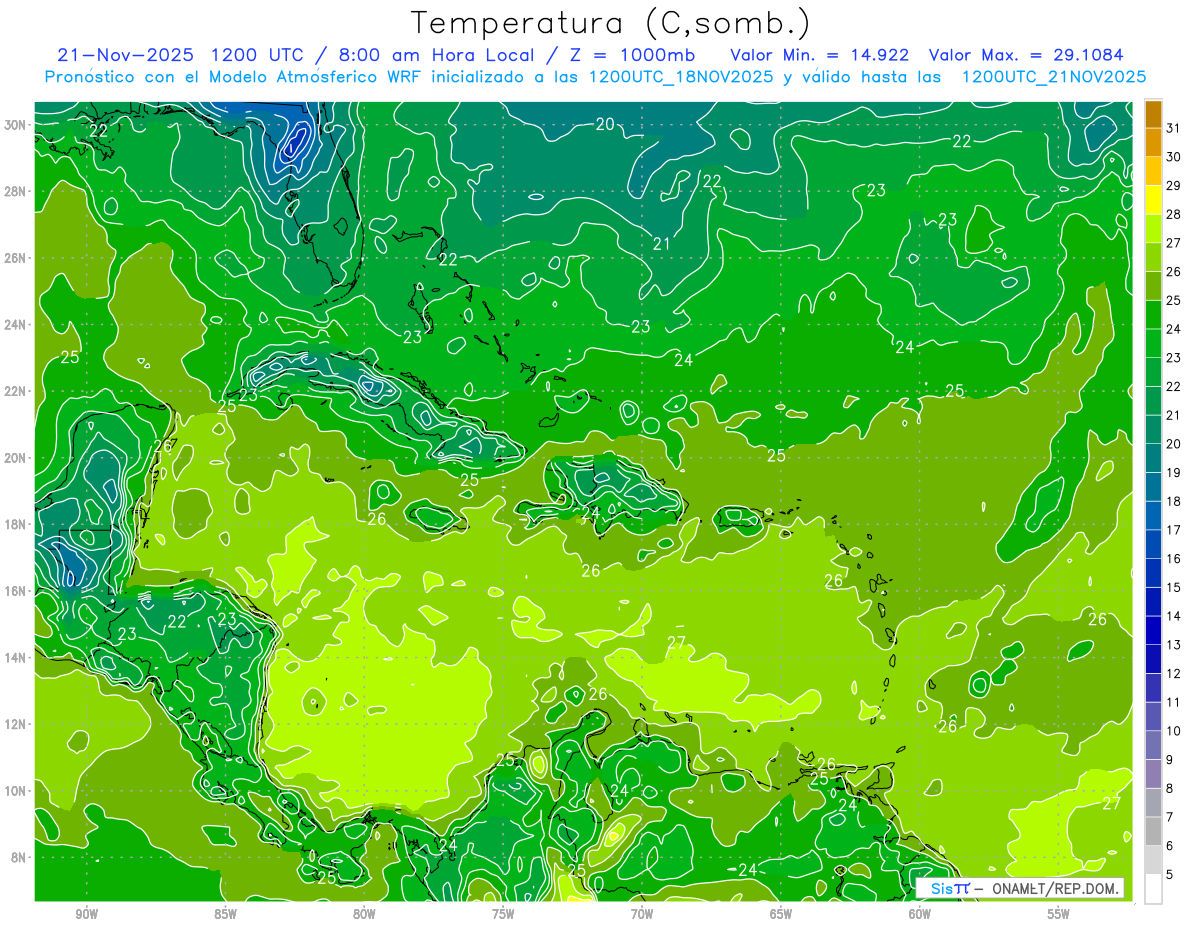Image resolution: width=1200 pixels, height=927 pixels.
Task: Click the '90W' longitude axis label
Action: click(86, 914)
